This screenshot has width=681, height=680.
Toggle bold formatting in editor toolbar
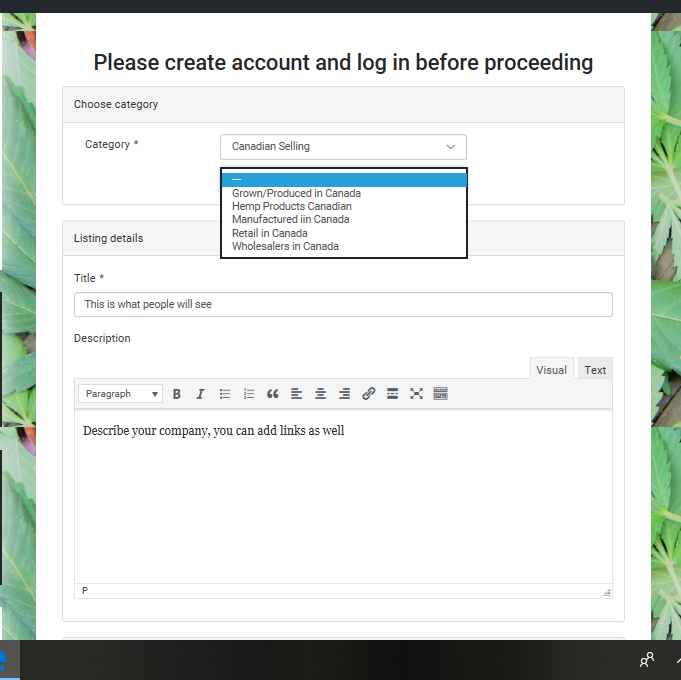click(x=176, y=394)
